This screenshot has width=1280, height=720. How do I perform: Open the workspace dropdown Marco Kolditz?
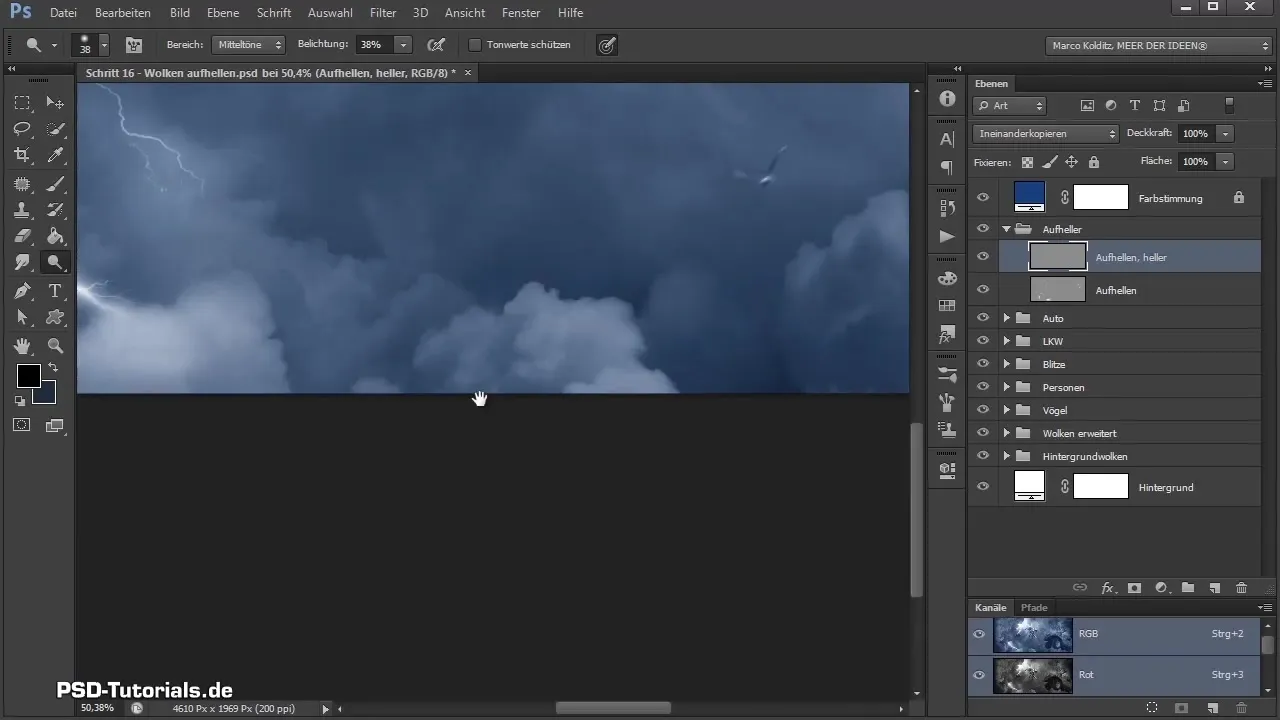(1158, 45)
